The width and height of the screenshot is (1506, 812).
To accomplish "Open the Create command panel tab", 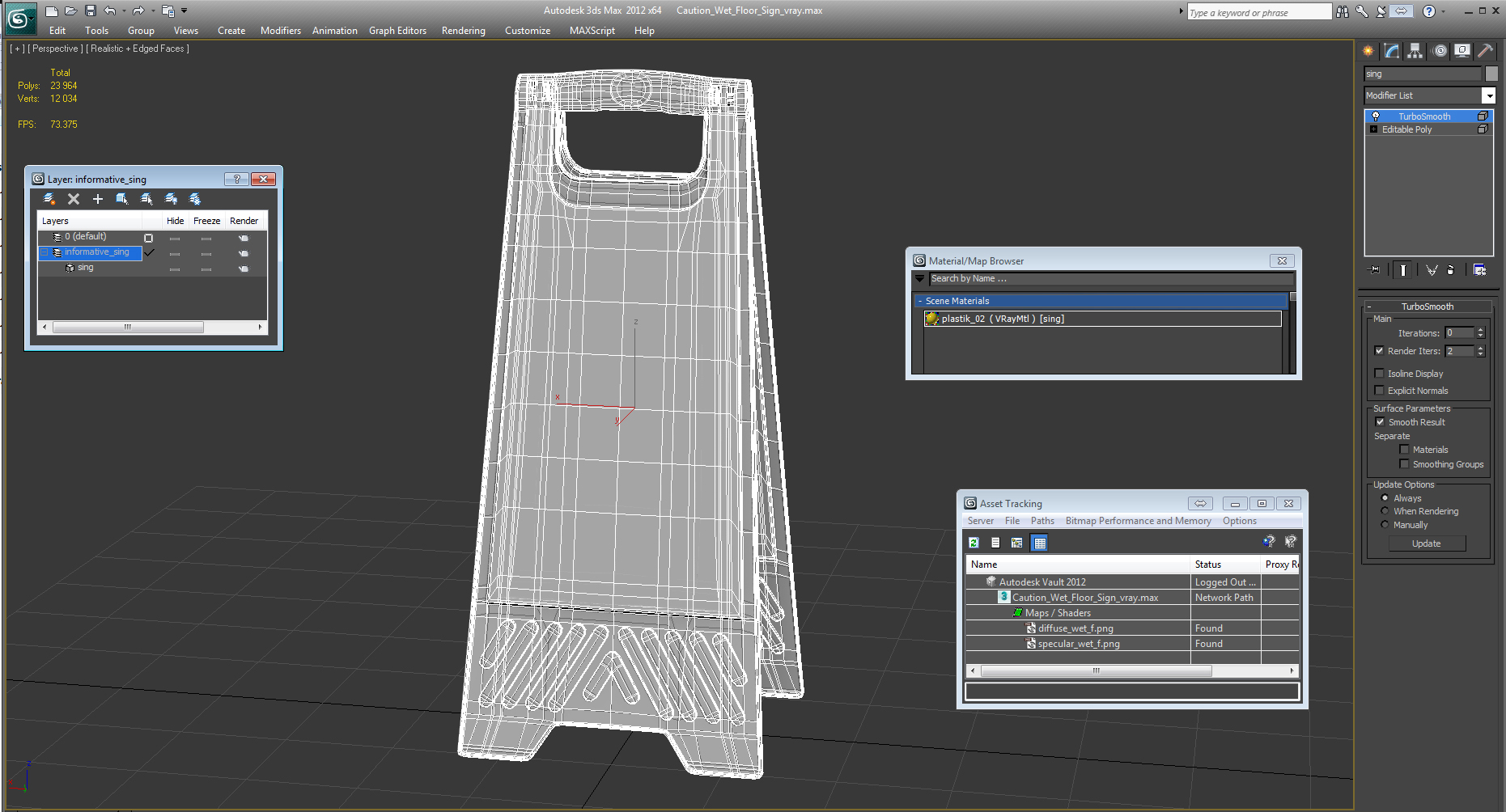I will click(1368, 50).
